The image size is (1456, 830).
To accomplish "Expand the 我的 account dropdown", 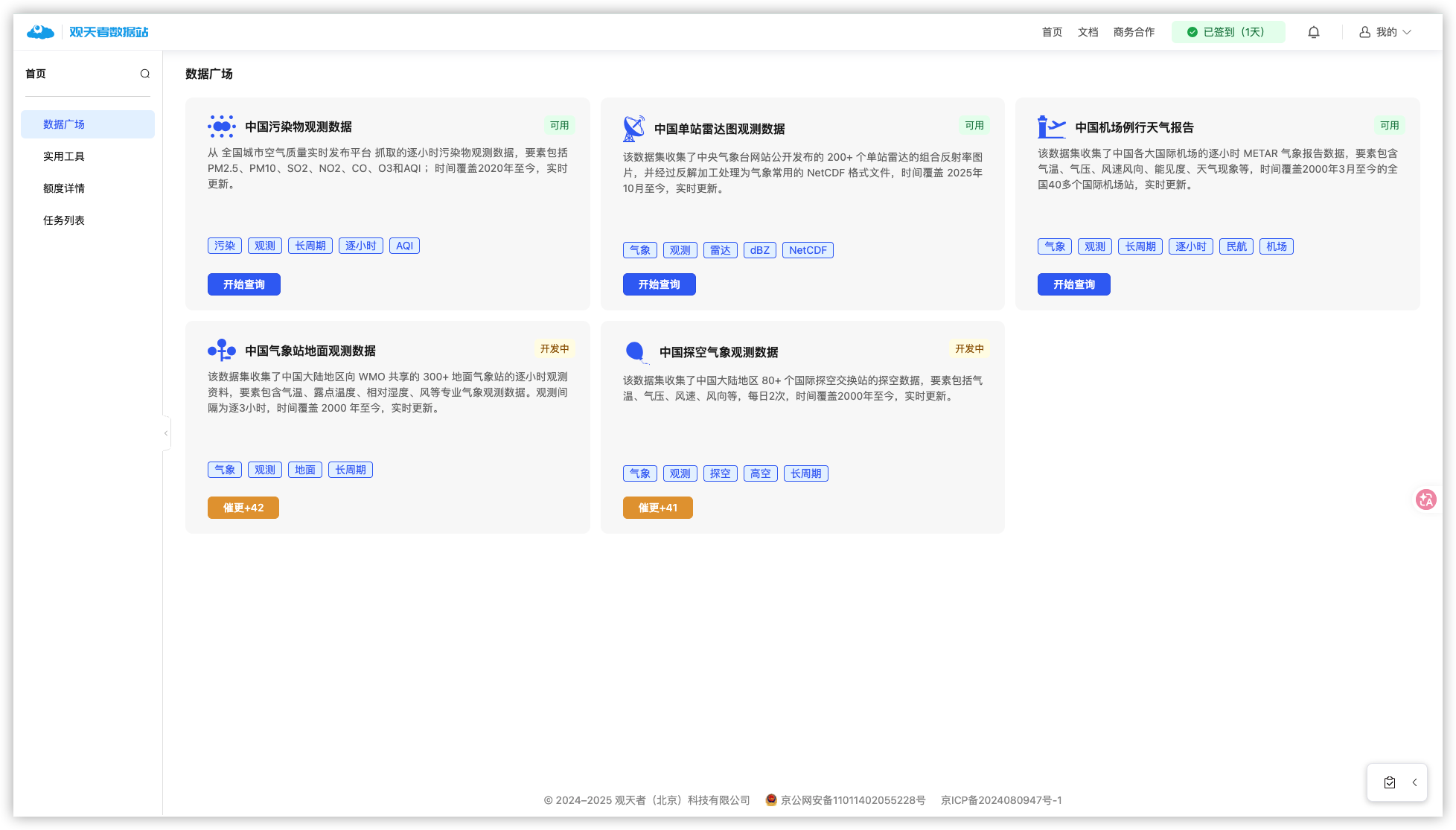I will 1385,31.
